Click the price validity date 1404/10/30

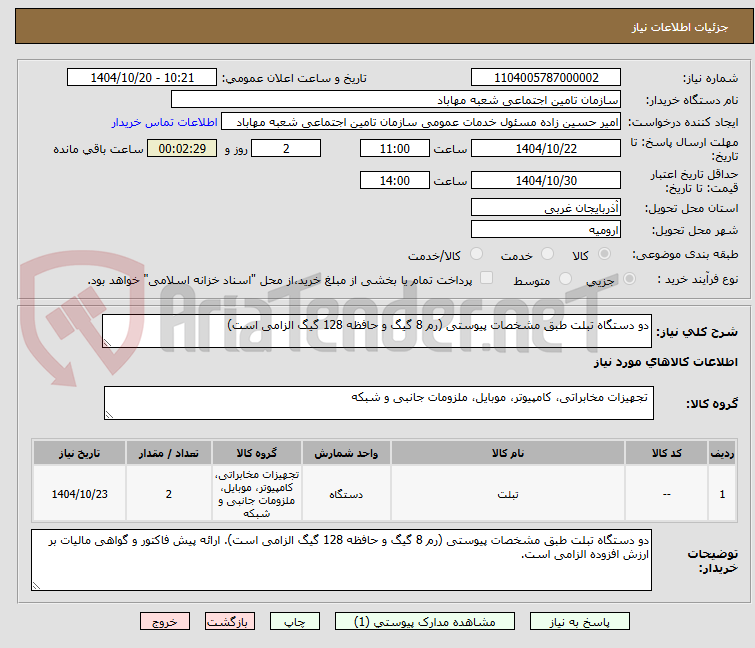[x=546, y=180]
